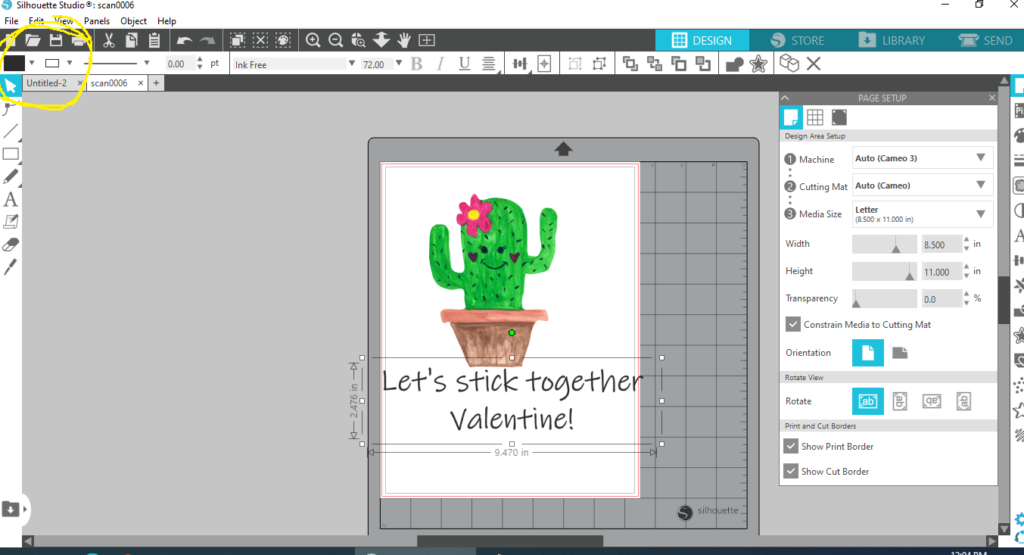Select the Draw a Rectangle tool
The image size is (1024, 555).
point(11,154)
